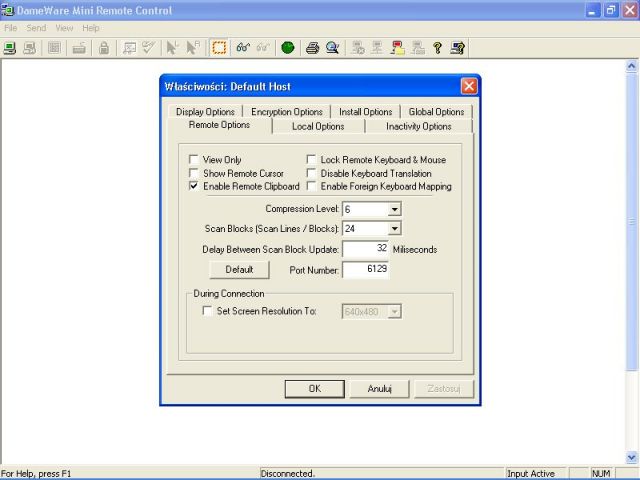Check Lock Remote Keyboard & Mouse

point(311,159)
